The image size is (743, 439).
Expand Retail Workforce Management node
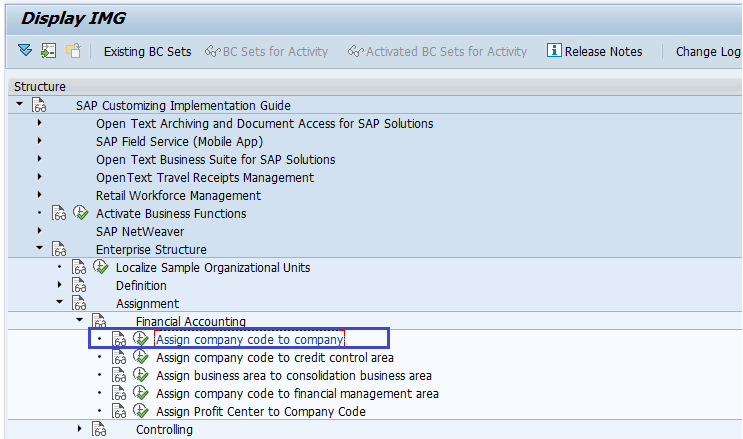(x=39, y=195)
